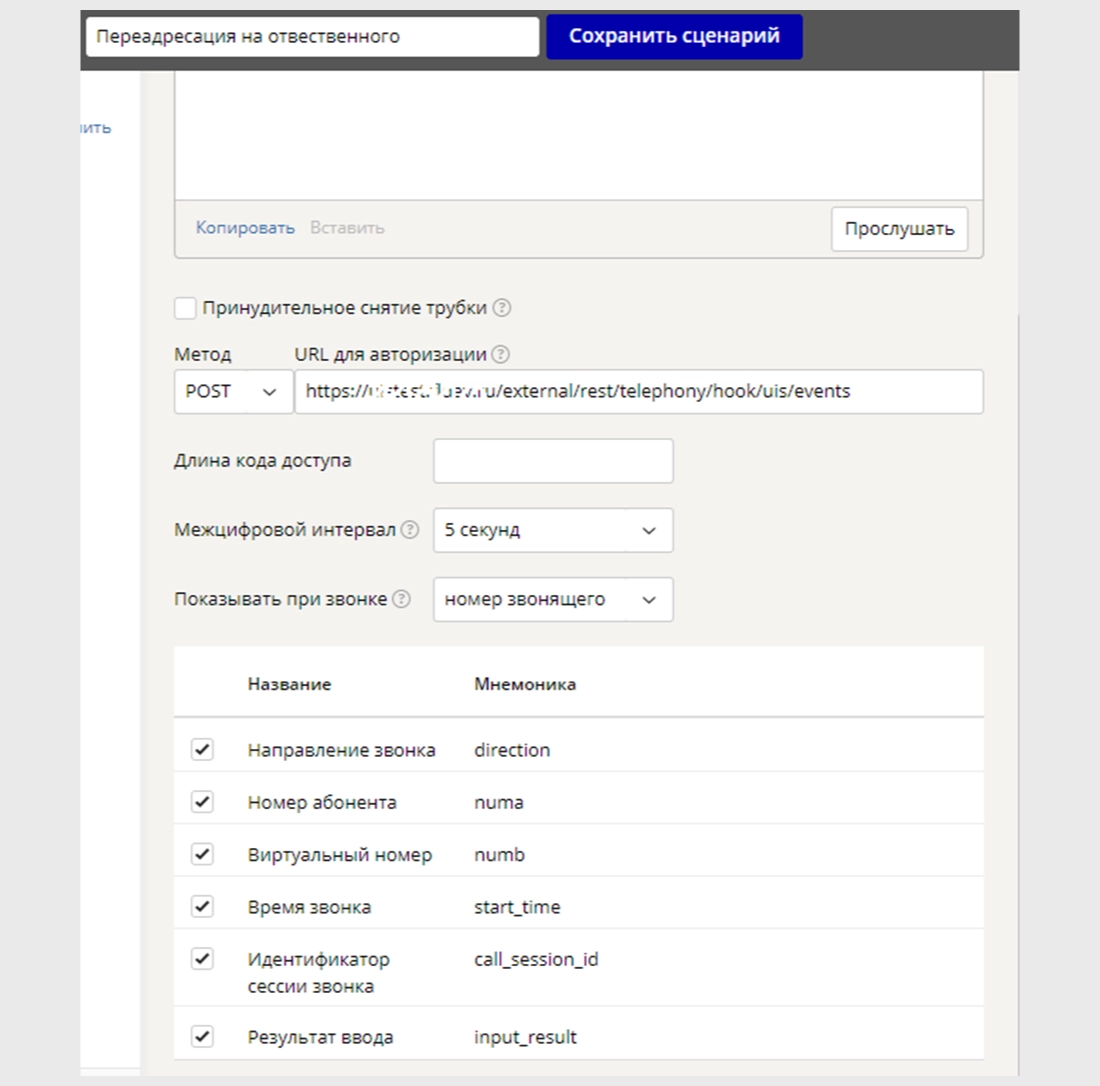Click the Направление звонка row label

pyautogui.click(x=342, y=750)
